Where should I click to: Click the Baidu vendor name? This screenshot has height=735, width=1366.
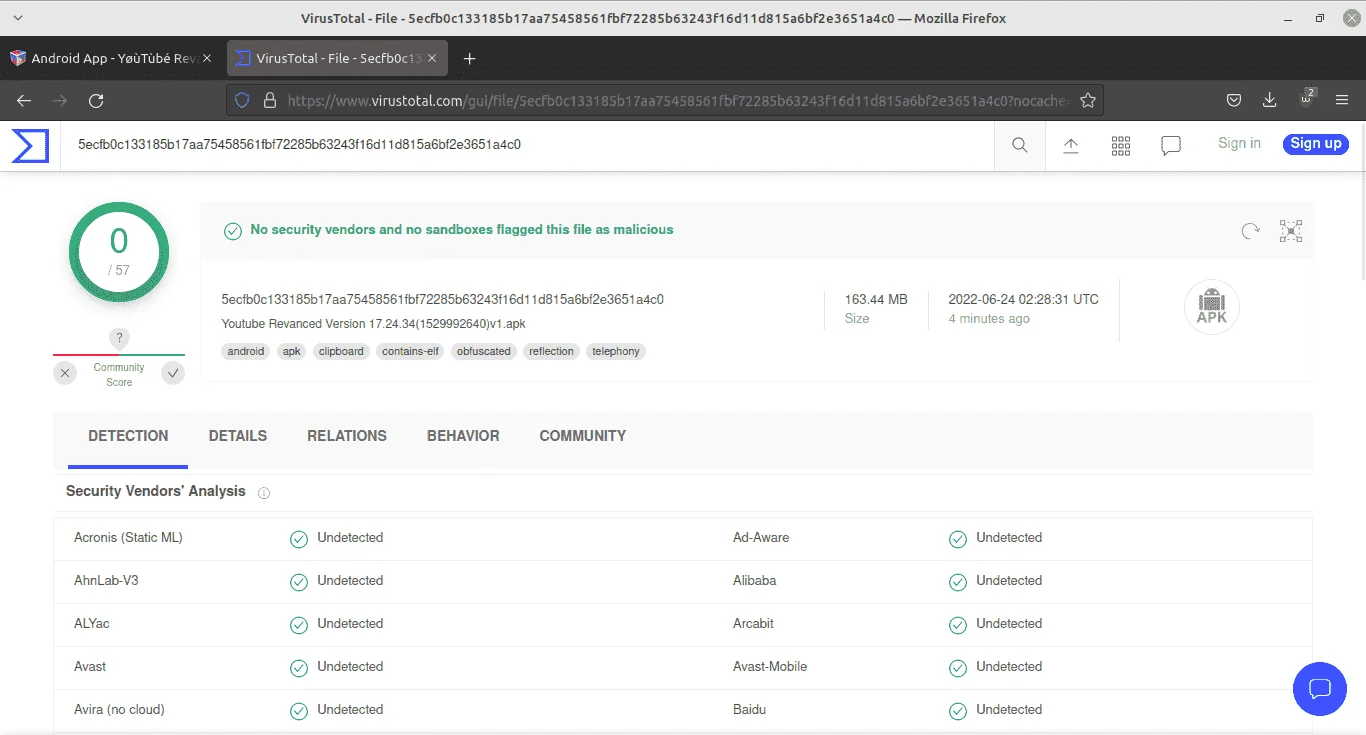[749, 710]
